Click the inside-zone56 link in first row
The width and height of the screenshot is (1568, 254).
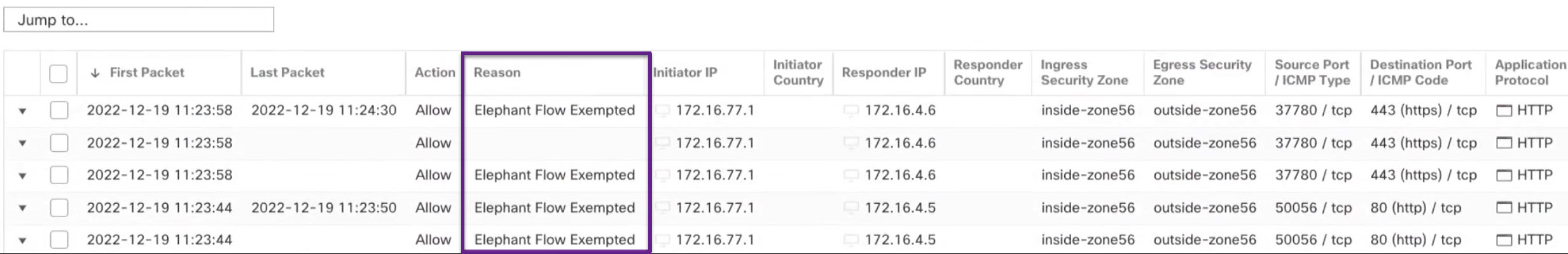(x=1088, y=110)
